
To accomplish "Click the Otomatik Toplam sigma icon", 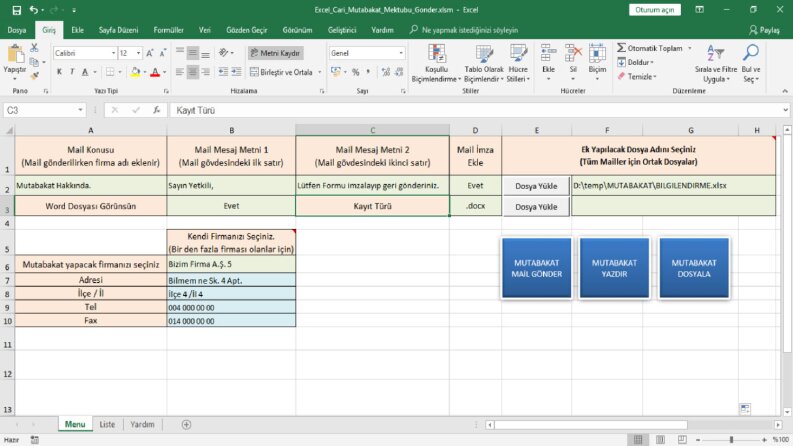I will [622, 48].
